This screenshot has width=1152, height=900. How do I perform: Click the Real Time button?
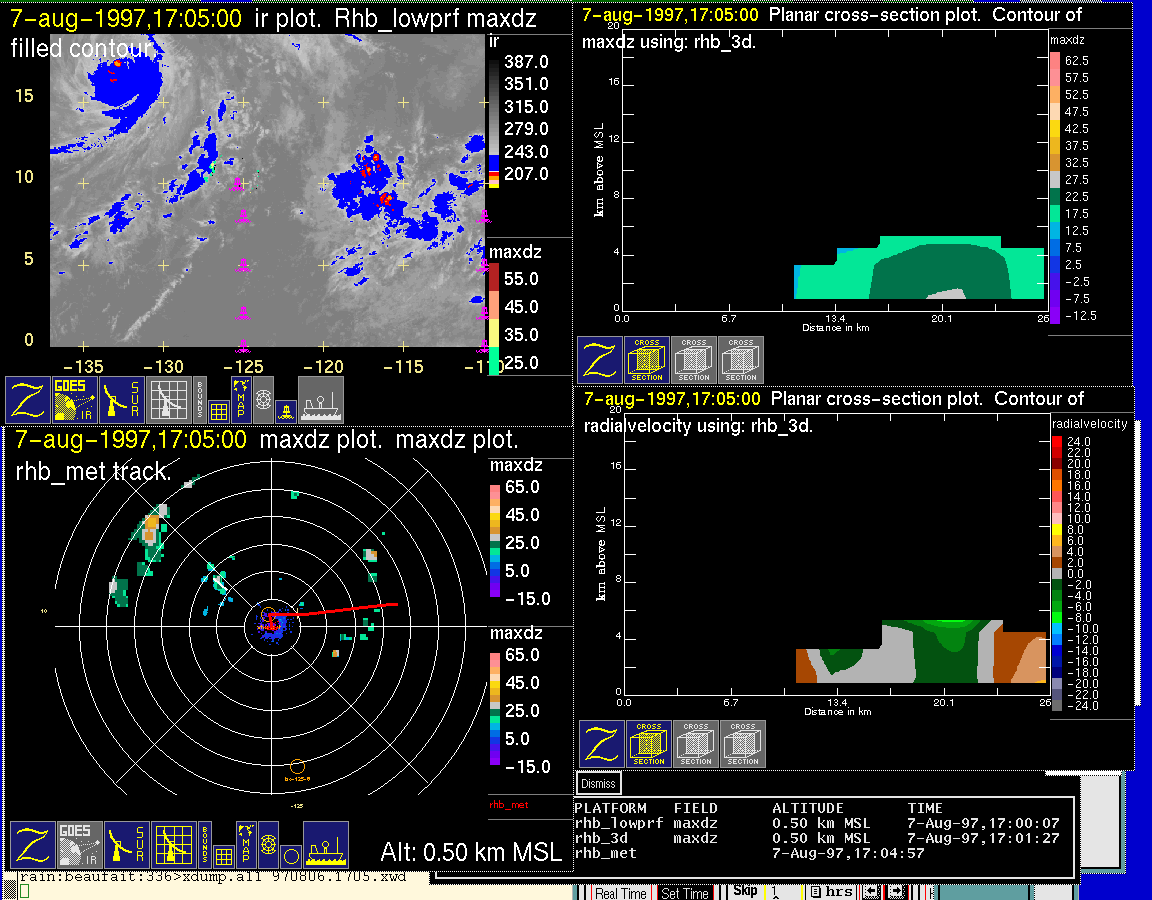[620, 893]
